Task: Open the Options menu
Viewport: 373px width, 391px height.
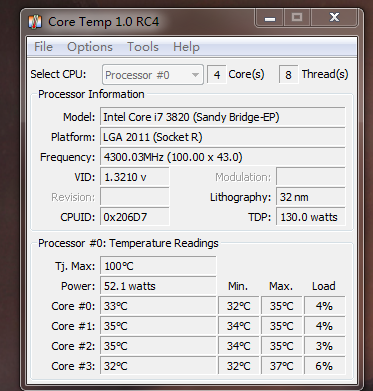Action: [x=90, y=47]
